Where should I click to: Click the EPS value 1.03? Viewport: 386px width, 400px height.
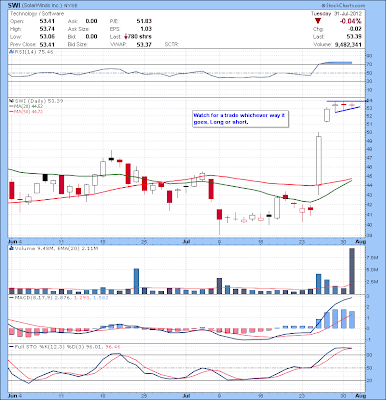coord(146,29)
